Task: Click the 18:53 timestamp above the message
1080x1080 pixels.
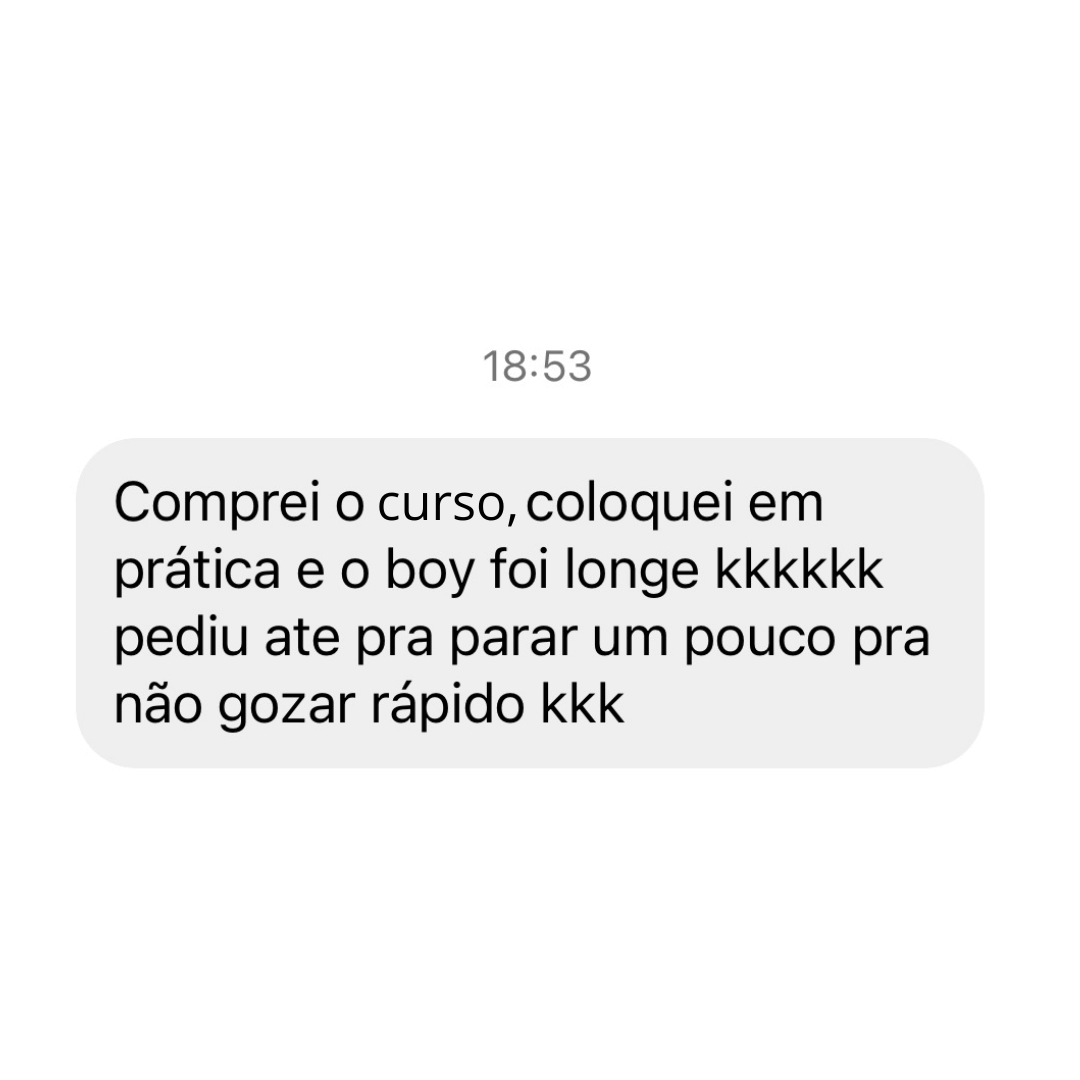Action: [x=537, y=366]
